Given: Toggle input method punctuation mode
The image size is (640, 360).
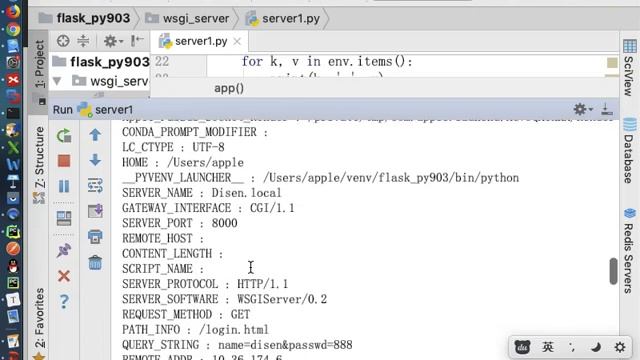Looking at the screenshot, I should 571,347.
